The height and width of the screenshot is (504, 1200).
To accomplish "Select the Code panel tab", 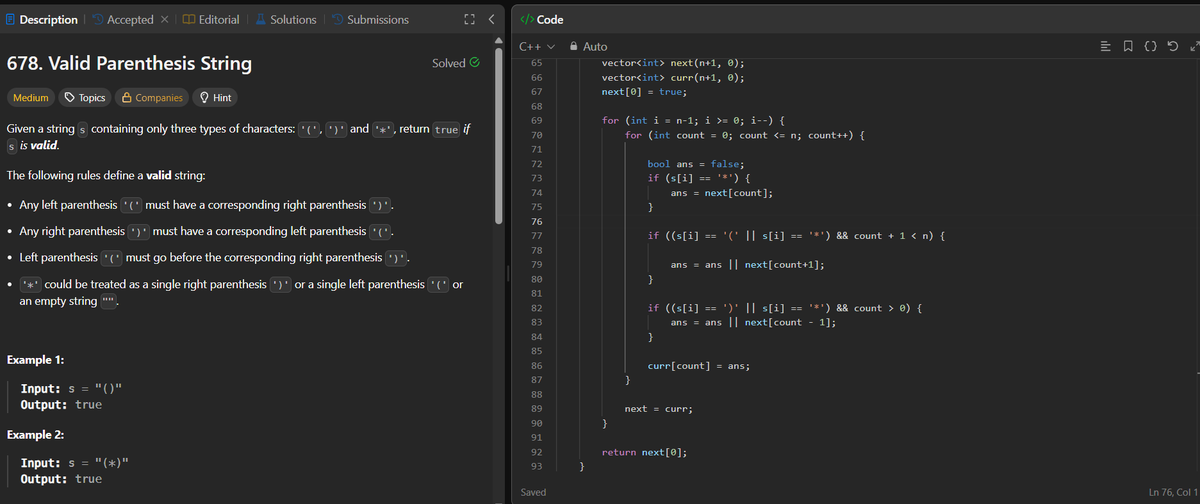I will point(543,19).
